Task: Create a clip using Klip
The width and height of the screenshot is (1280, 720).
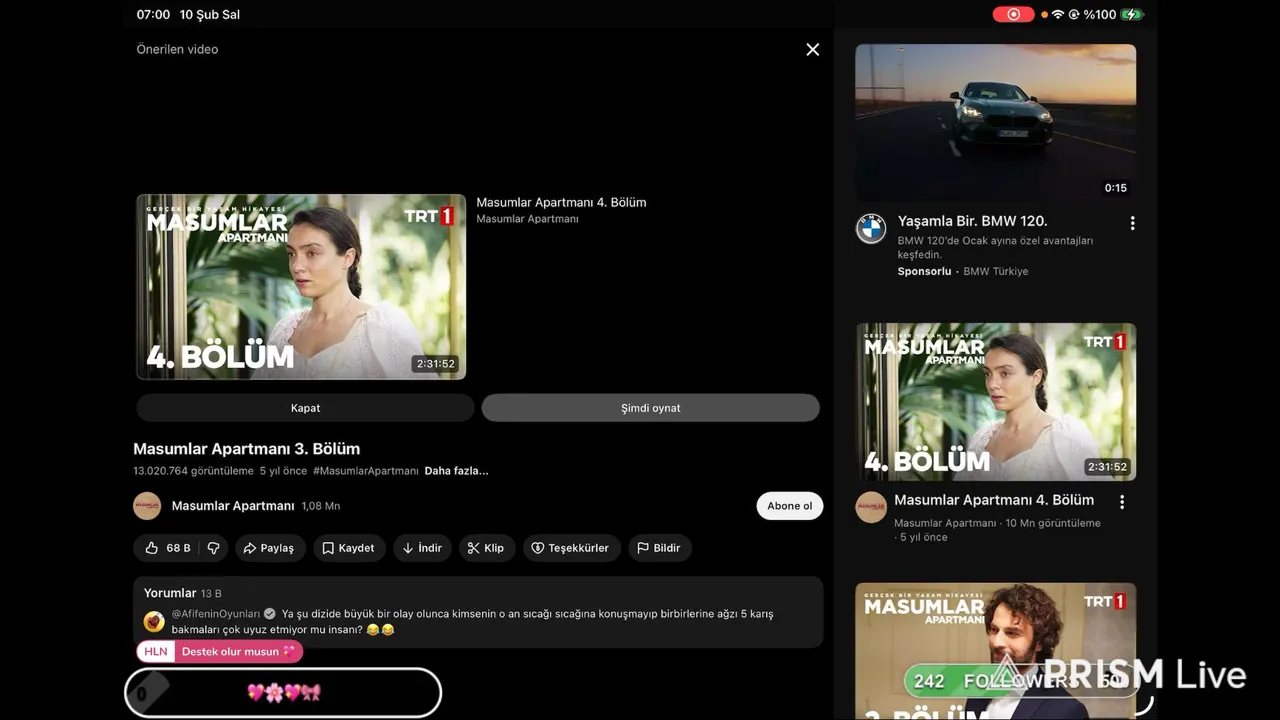Action: (x=487, y=548)
